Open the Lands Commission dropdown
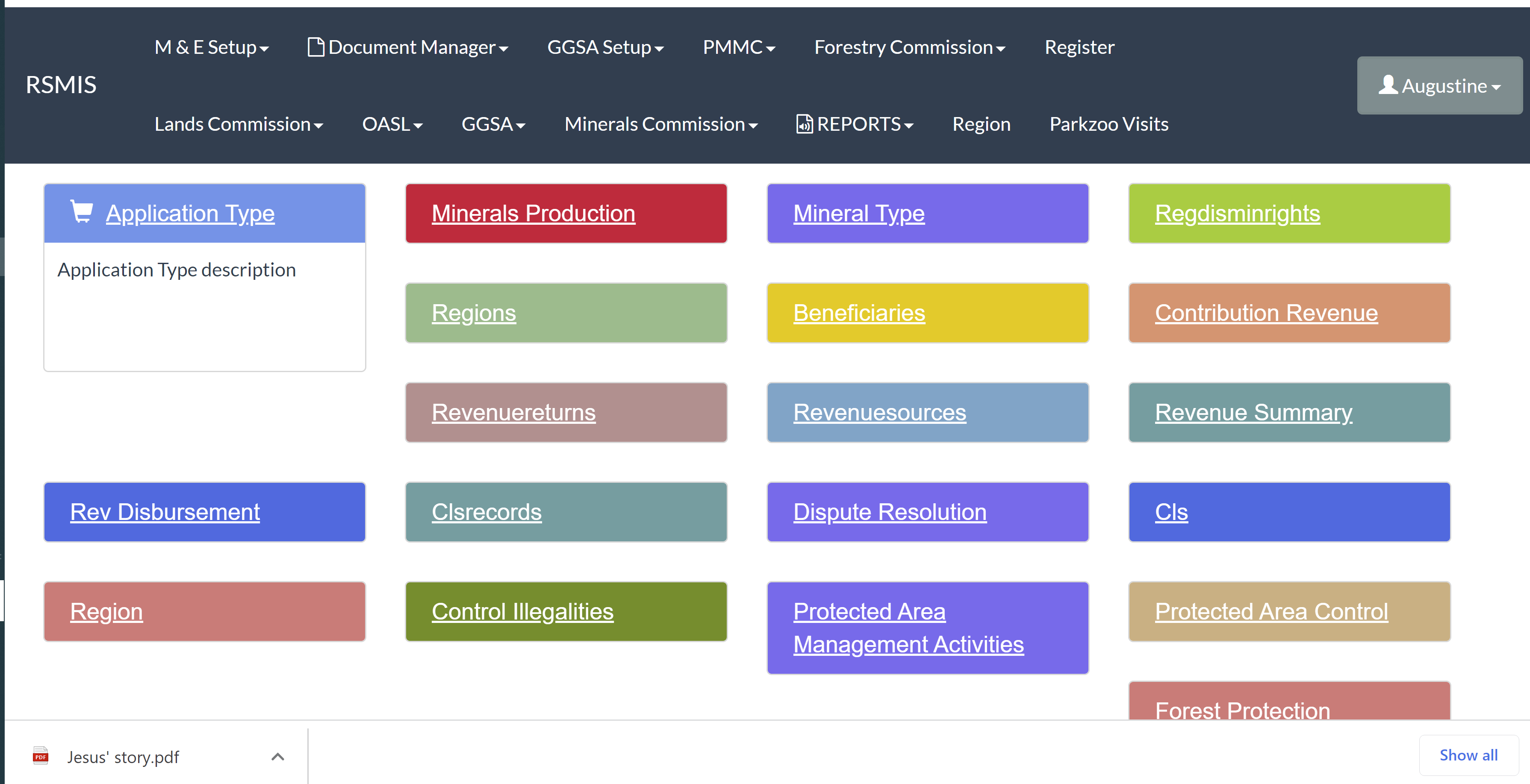Image resolution: width=1530 pixels, height=784 pixels. (x=238, y=125)
